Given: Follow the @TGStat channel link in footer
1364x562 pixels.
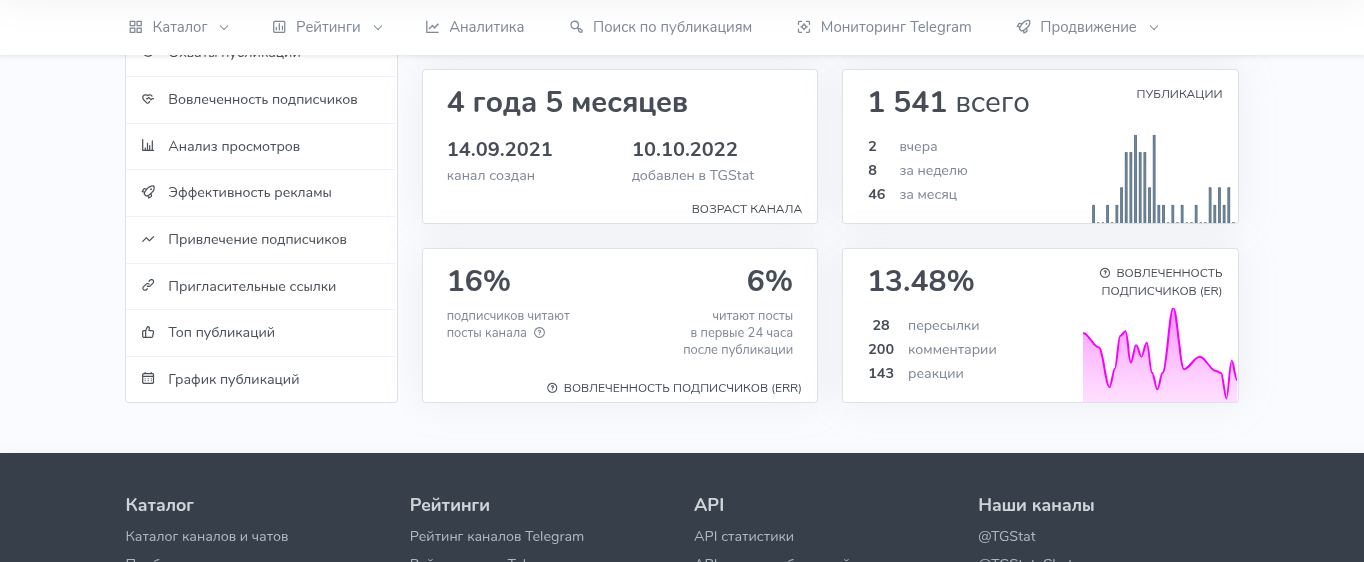Looking at the screenshot, I should click(1006, 536).
